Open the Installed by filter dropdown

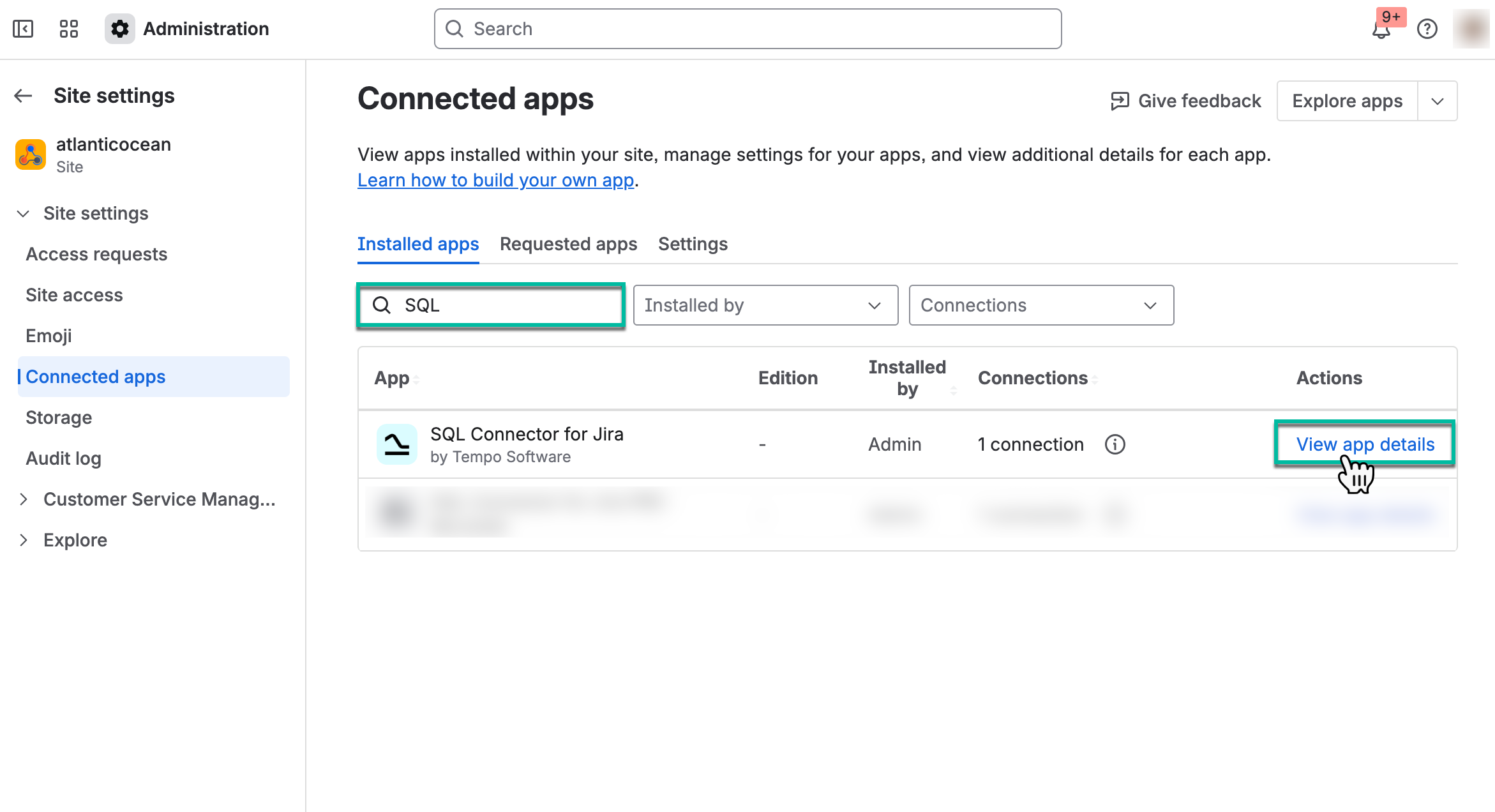coord(765,305)
